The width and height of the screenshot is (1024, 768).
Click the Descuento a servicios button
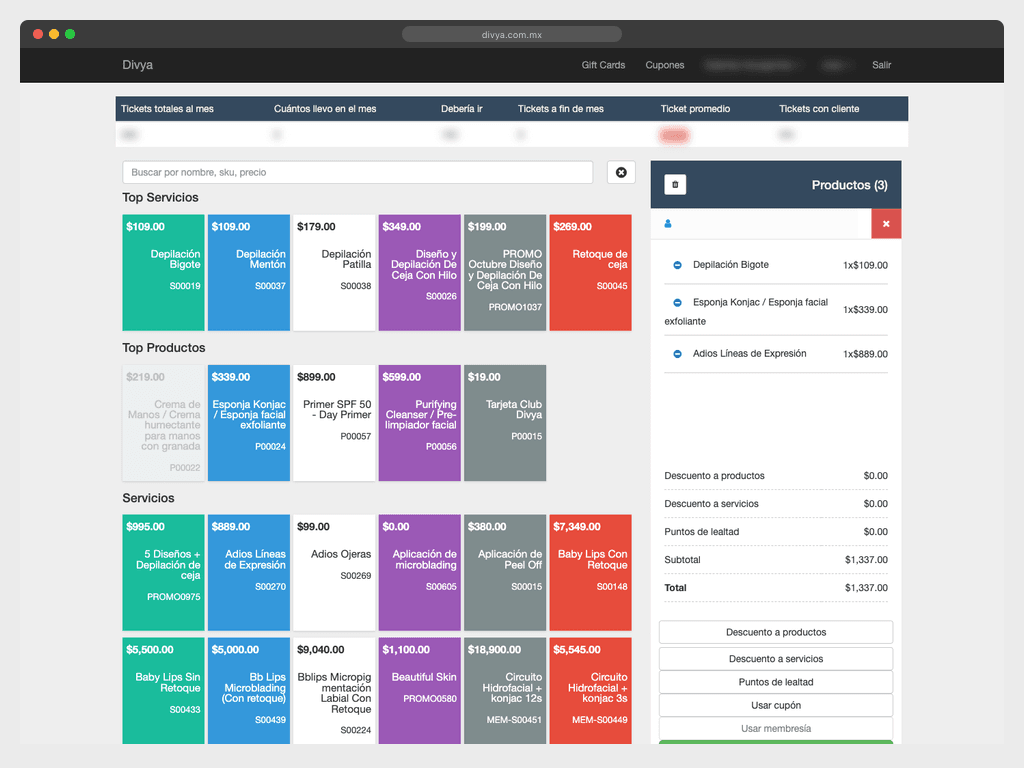point(776,659)
